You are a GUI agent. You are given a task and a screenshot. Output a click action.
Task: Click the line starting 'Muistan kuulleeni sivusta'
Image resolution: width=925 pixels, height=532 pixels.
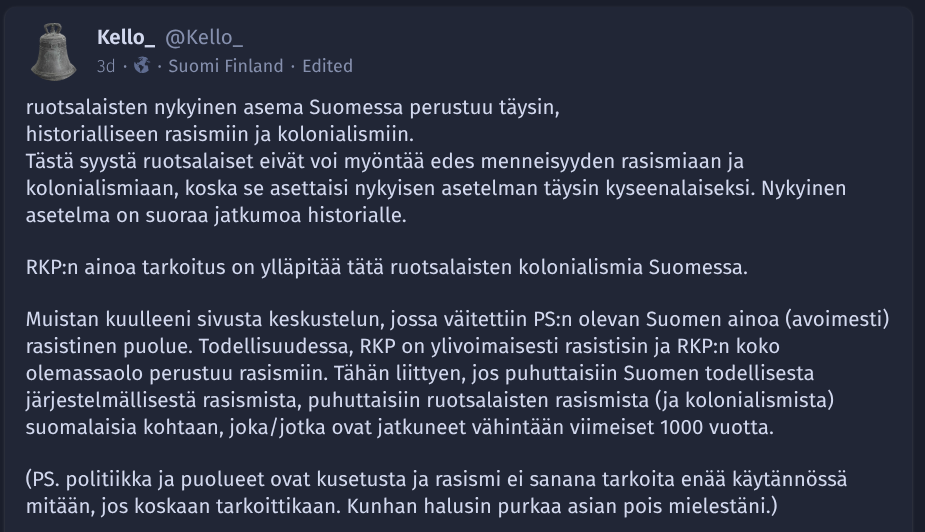click(458, 319)
